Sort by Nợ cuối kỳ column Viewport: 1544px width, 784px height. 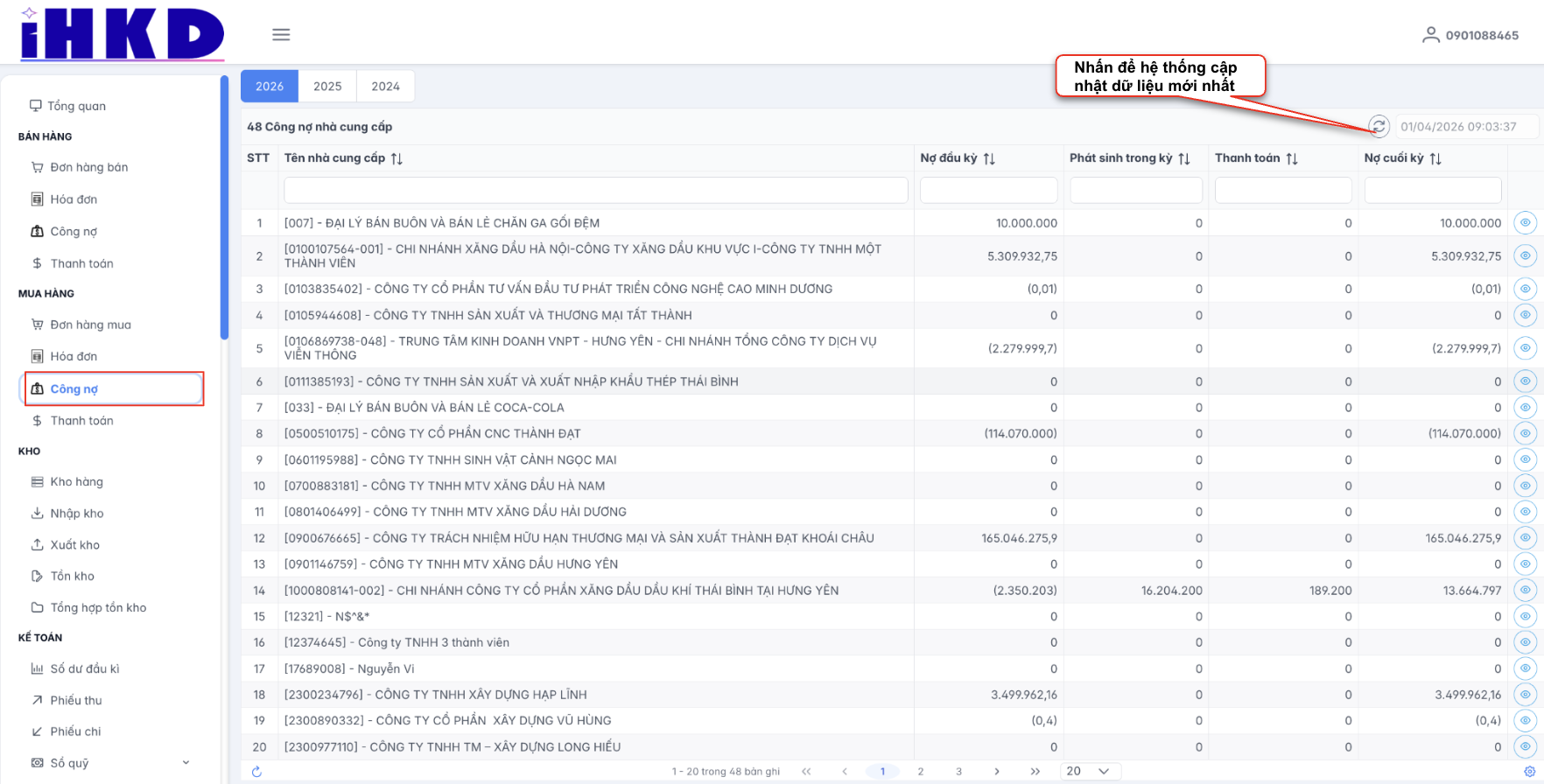(1435, 158)
